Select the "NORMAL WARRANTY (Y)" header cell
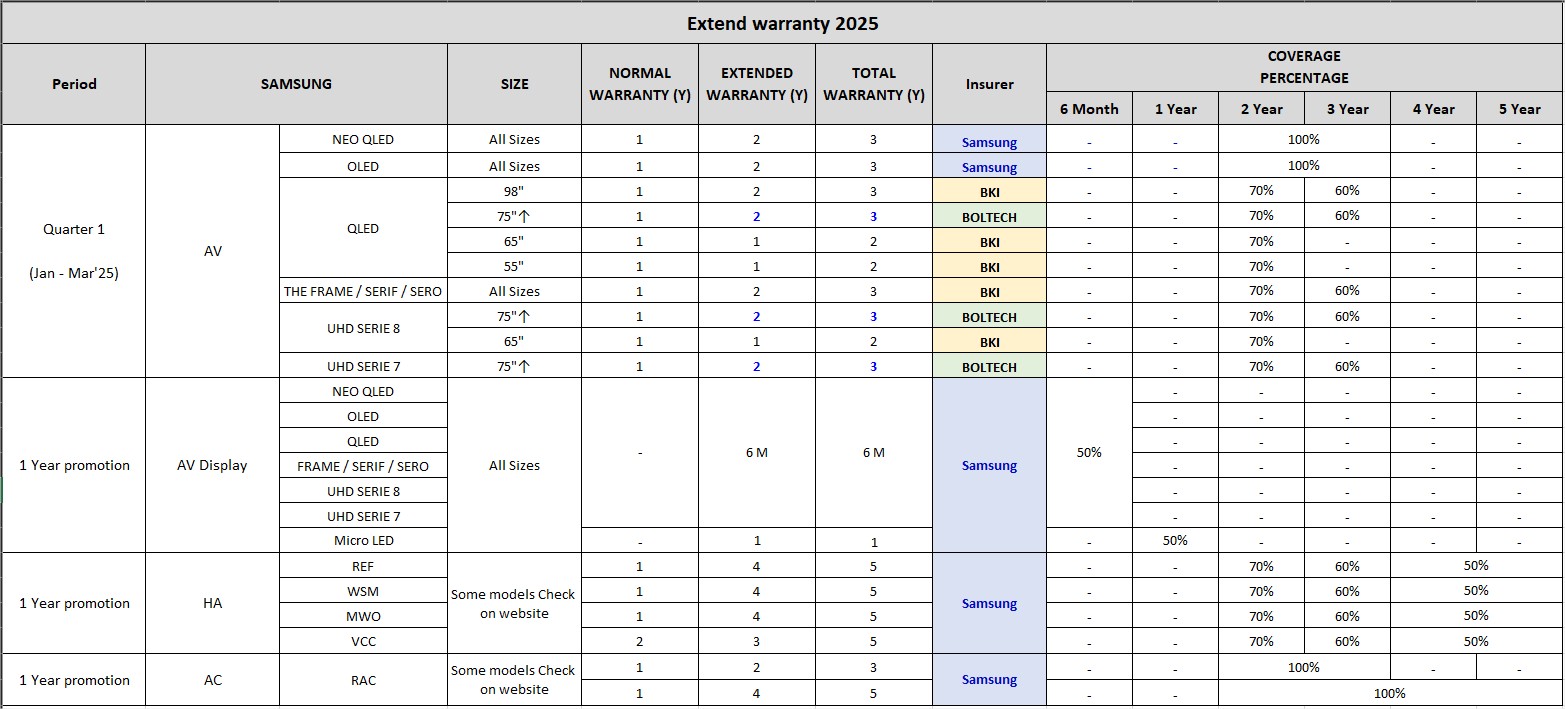The width and height of the screenshot is (1565, 709). 640,84
